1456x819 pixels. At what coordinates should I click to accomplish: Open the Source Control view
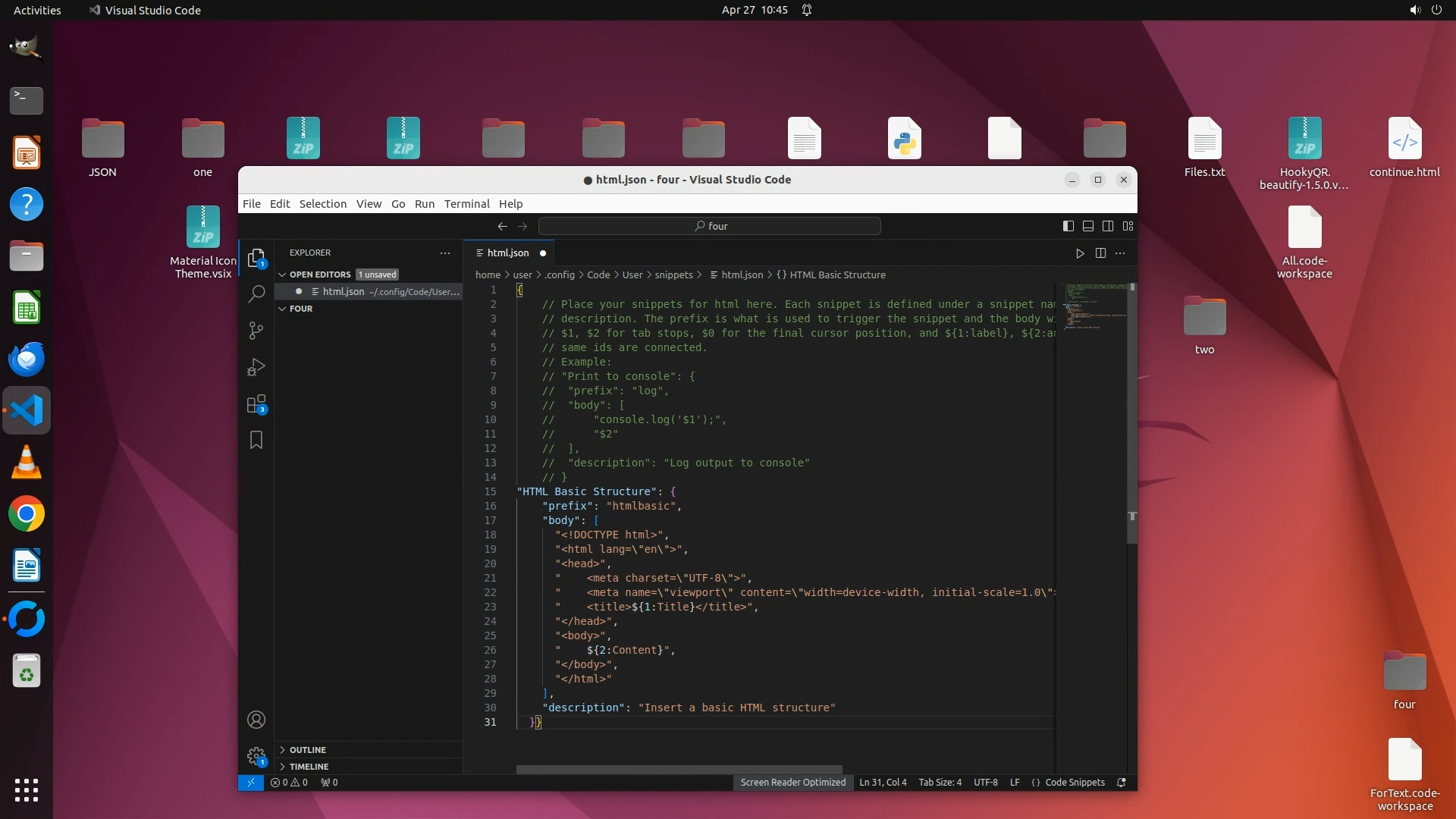tap(256, 331)
